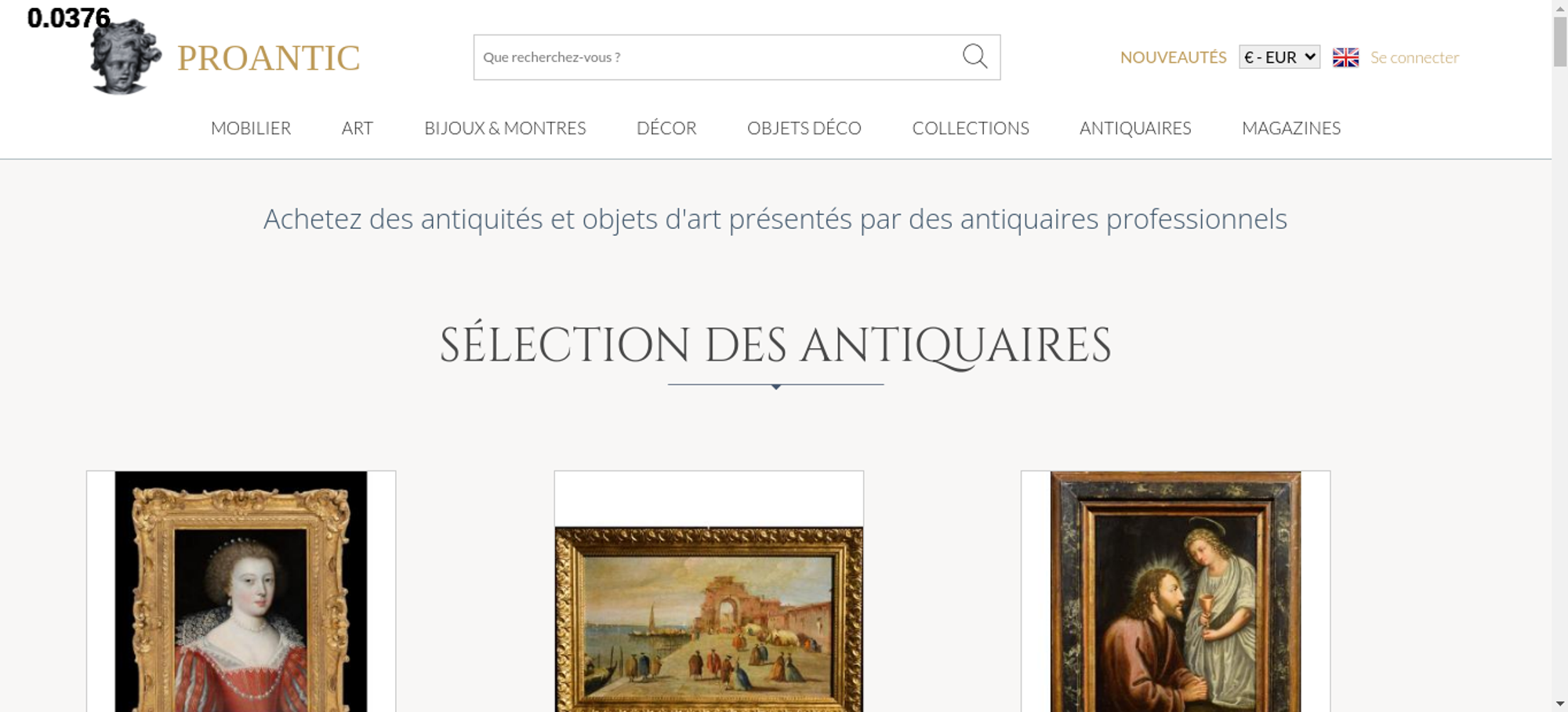Screen dimensions: 1568x712
Task: Open the Christ with angel painting
Action: coord(1175,591)
